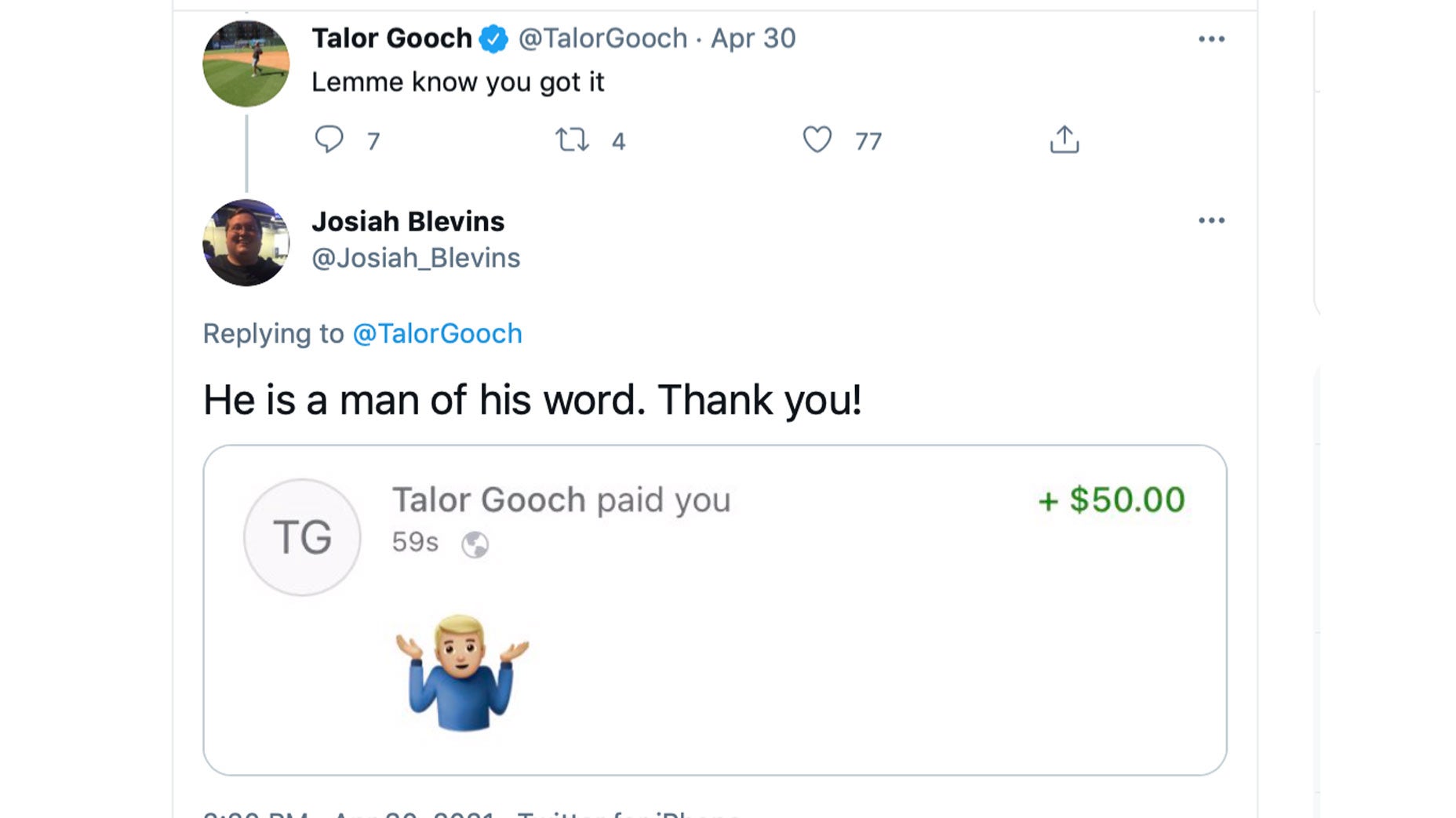Viewport: 1456px width, 818px height.
Task: Click the + $50.00 payment amount
Action: (1111, 500)
